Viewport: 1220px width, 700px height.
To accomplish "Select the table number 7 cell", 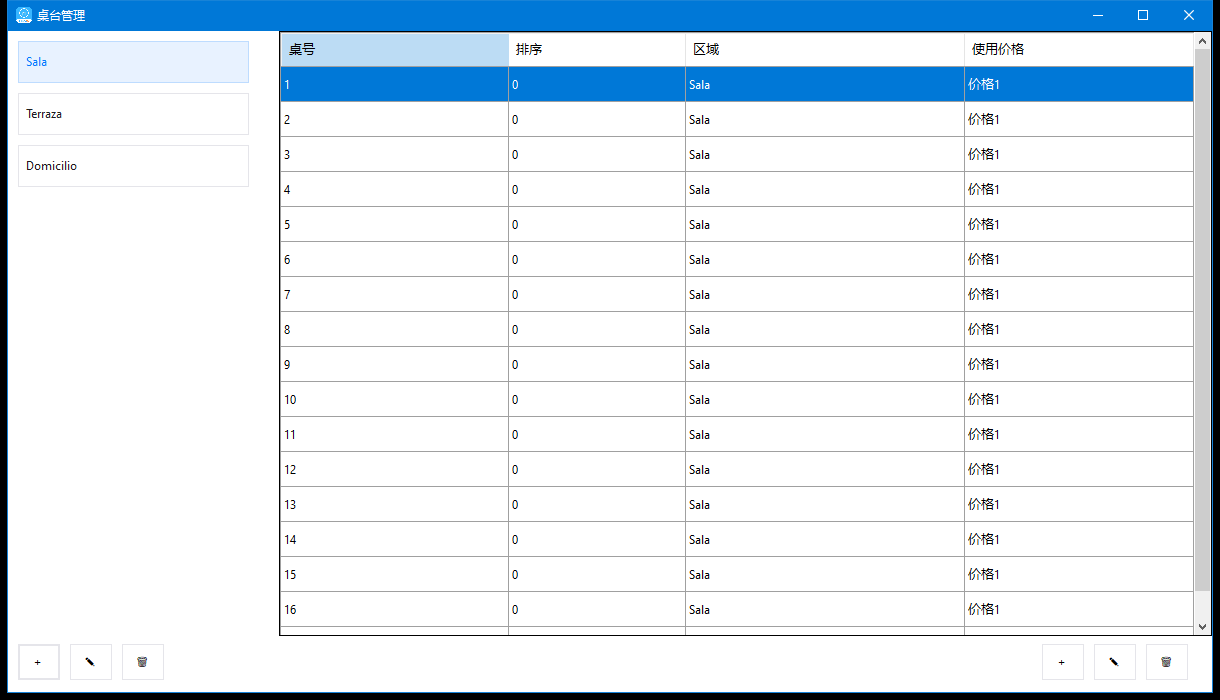I will 394,295.
